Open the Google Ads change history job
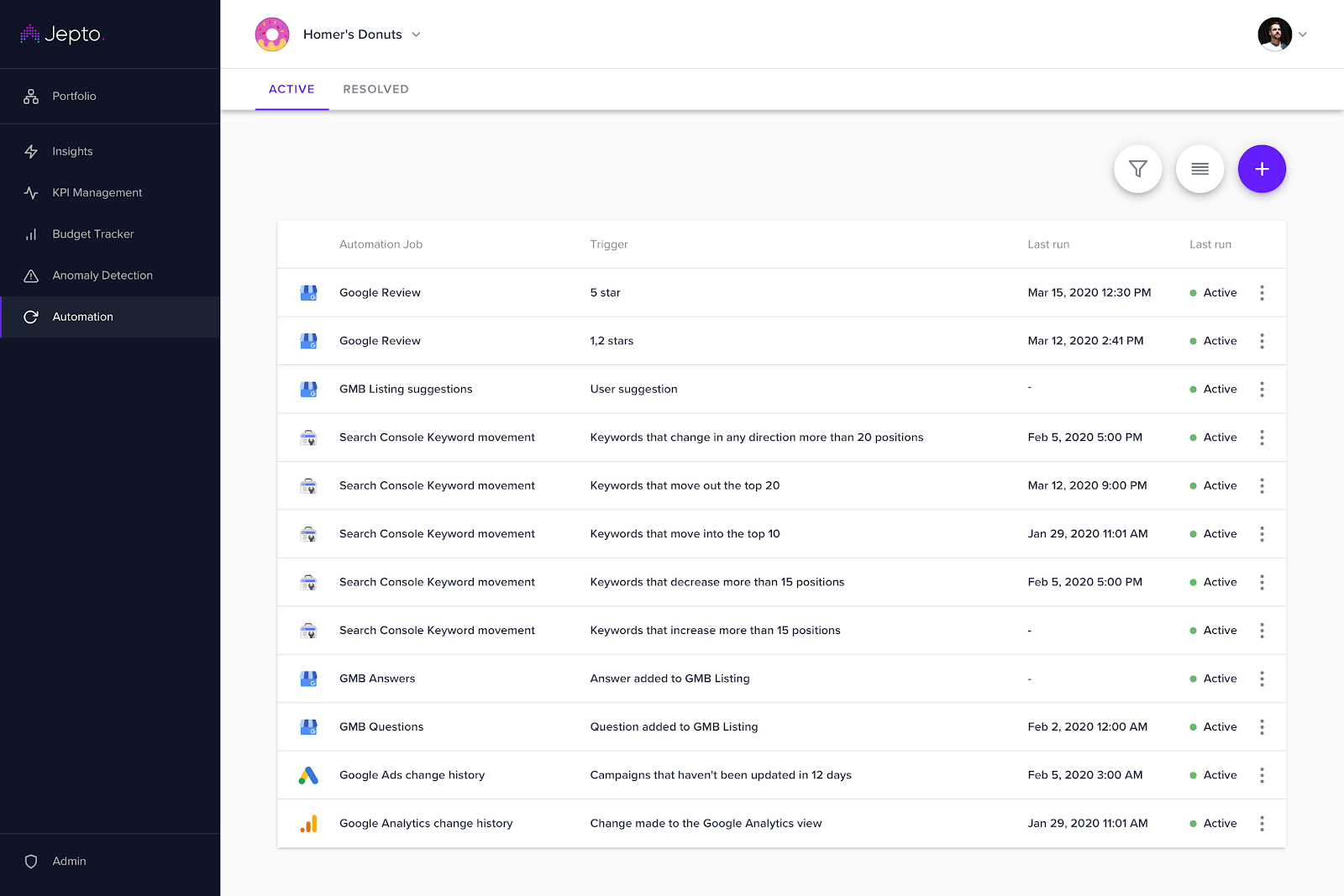 pos(412,775)
